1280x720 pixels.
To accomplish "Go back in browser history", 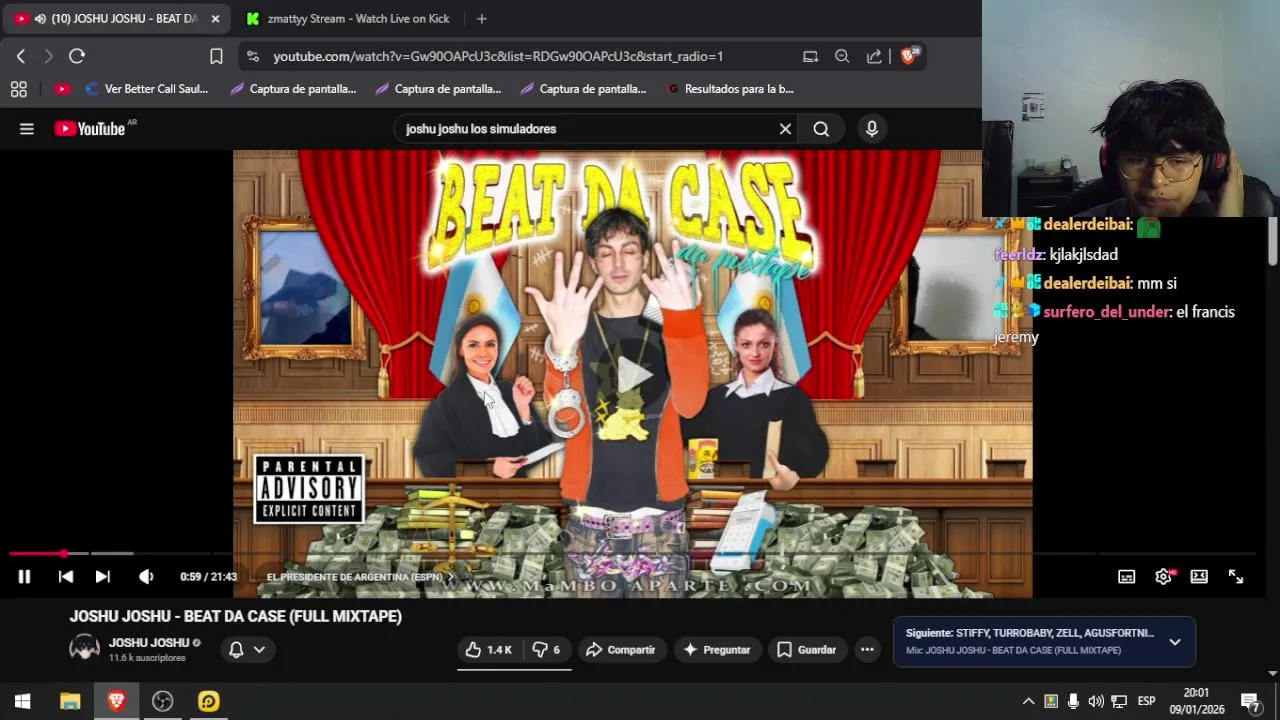I will (x=21, y=56).
